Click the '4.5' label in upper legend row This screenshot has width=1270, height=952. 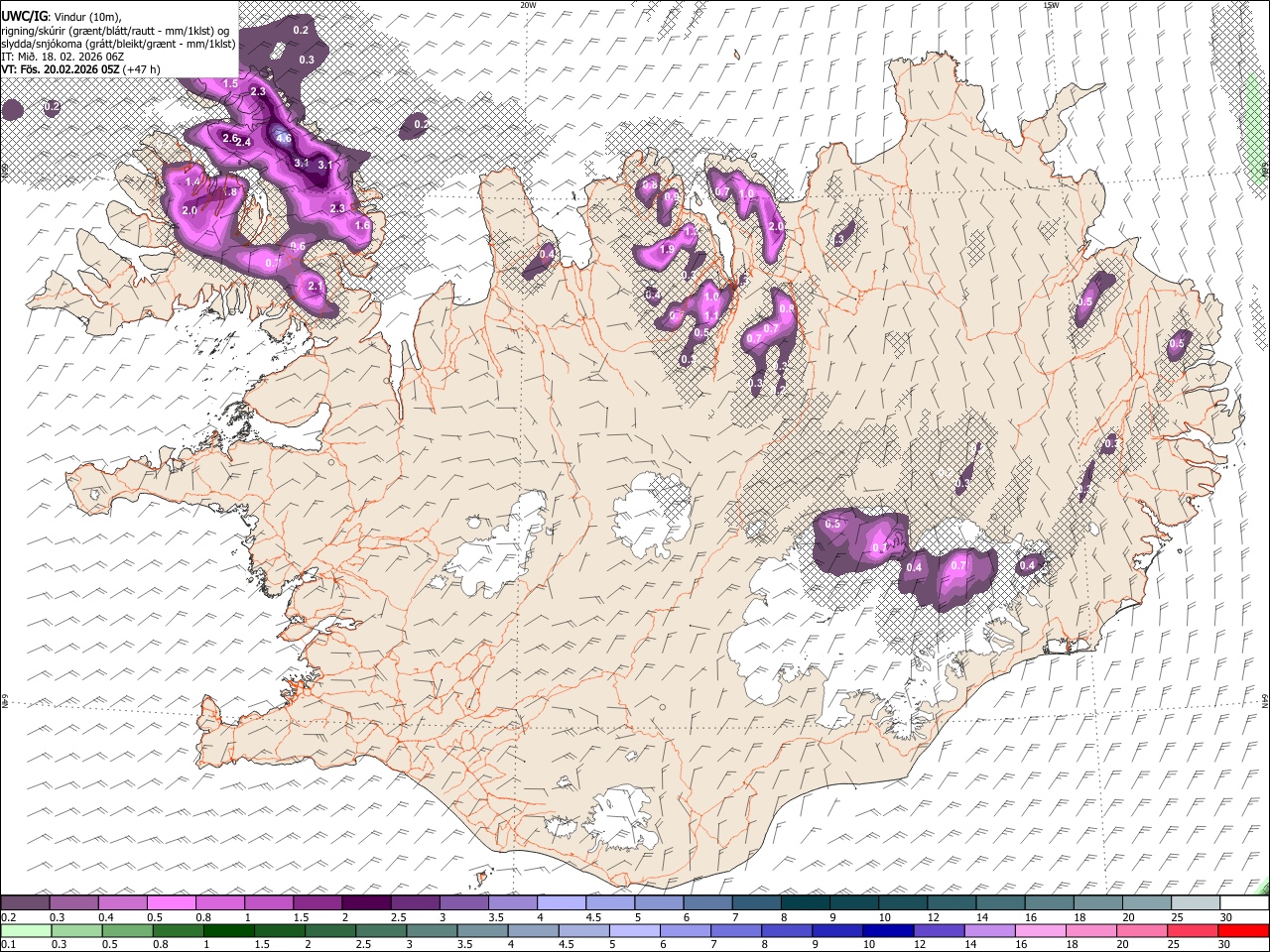593,917
